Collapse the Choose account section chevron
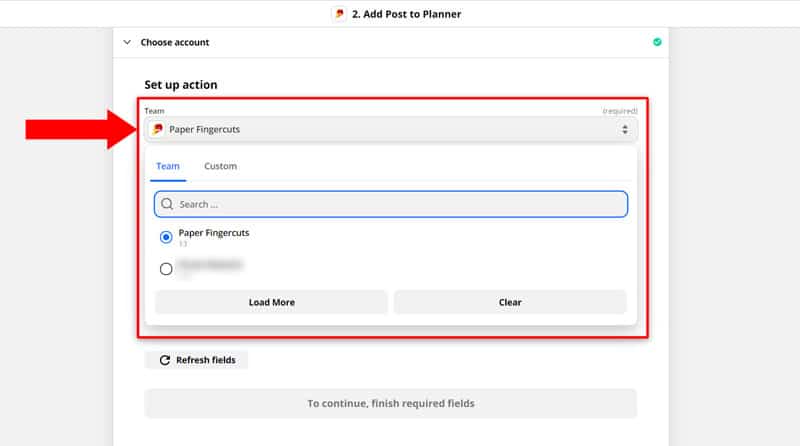 point(127,42)
